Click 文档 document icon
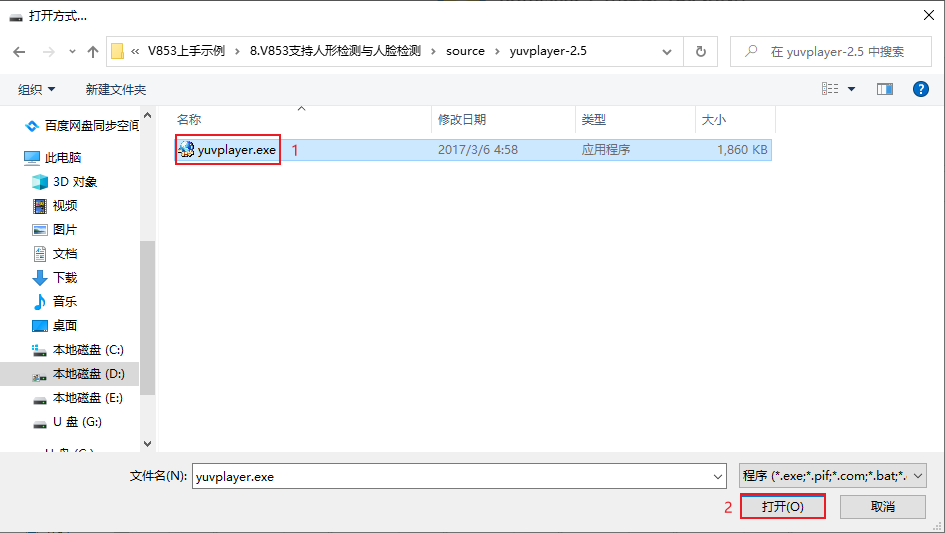The height and width of the screenshot is (533, 945). coord(40,254)
